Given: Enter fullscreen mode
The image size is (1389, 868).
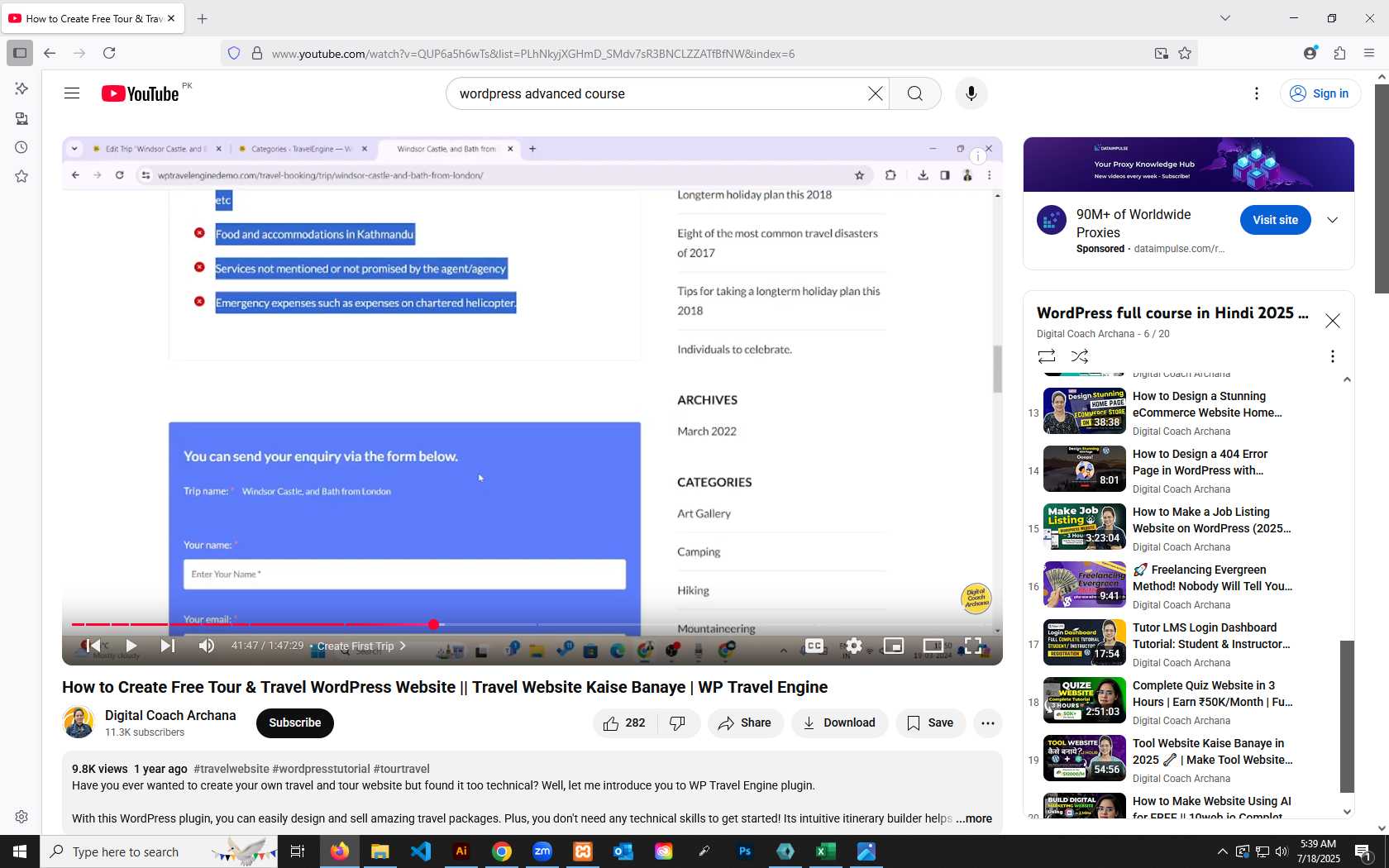Looking at the screenshot, I should tap(973, 646).
